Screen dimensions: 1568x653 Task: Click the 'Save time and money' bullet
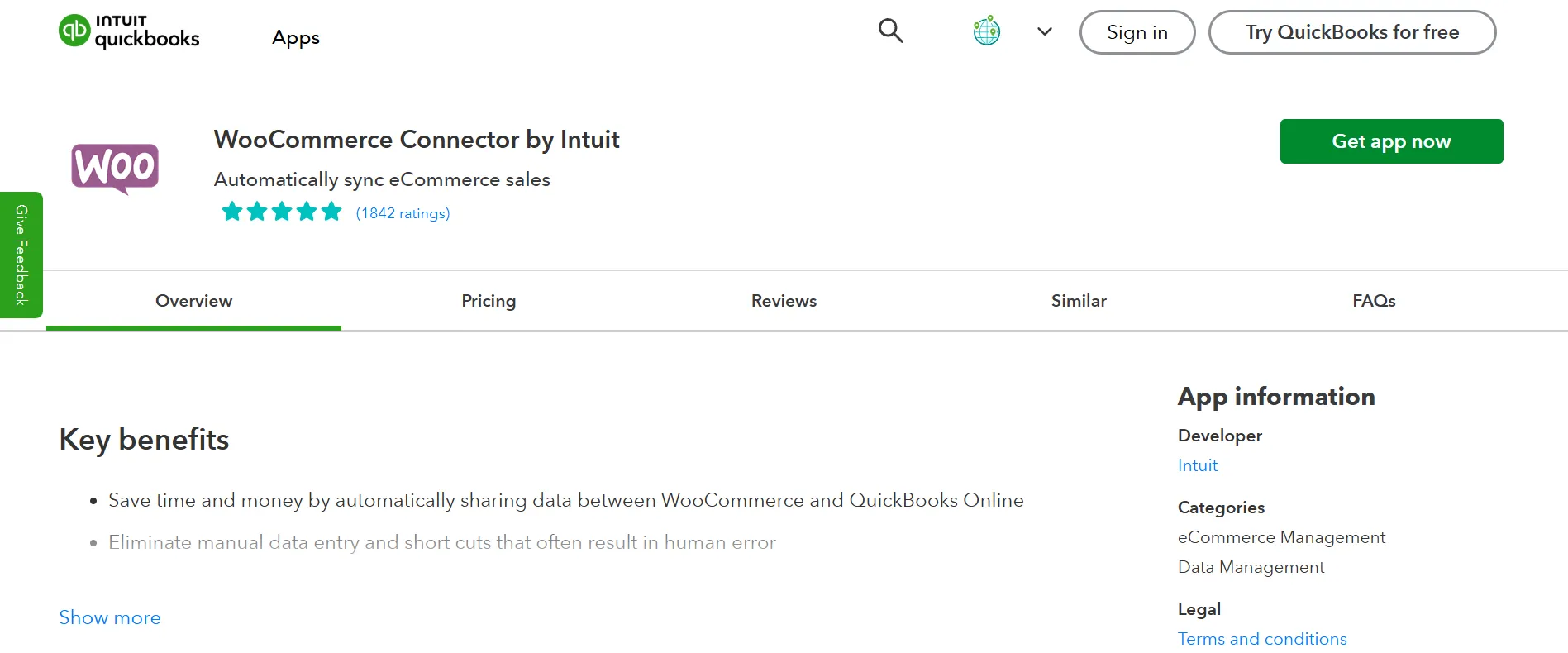pos(566,500)
